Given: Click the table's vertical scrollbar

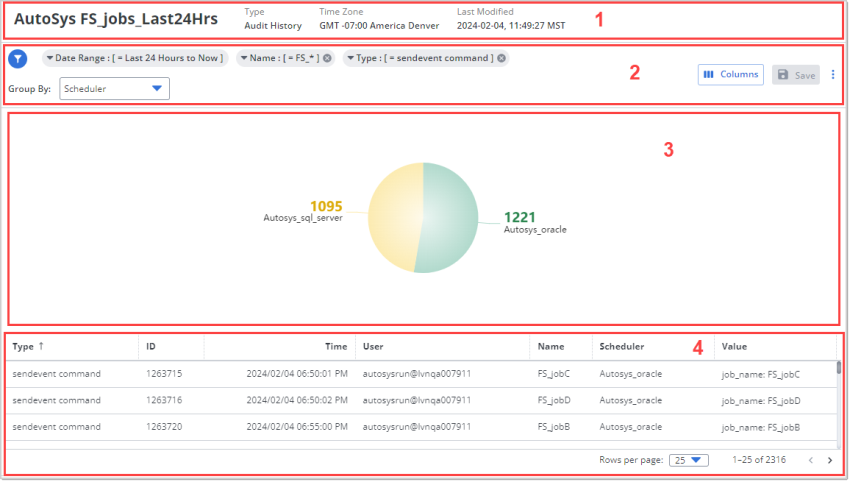Looking at the screenshot, I should click(x=839, y=369).
